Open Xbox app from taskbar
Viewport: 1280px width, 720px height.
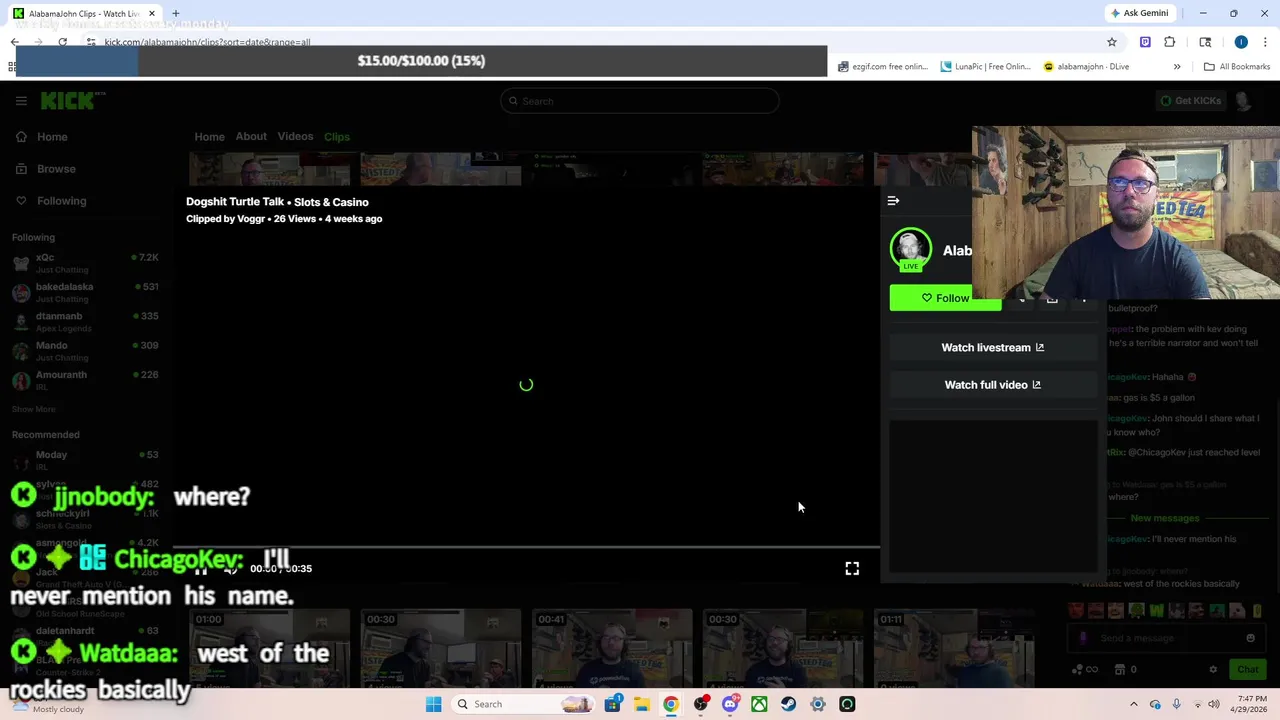(759, 704)
